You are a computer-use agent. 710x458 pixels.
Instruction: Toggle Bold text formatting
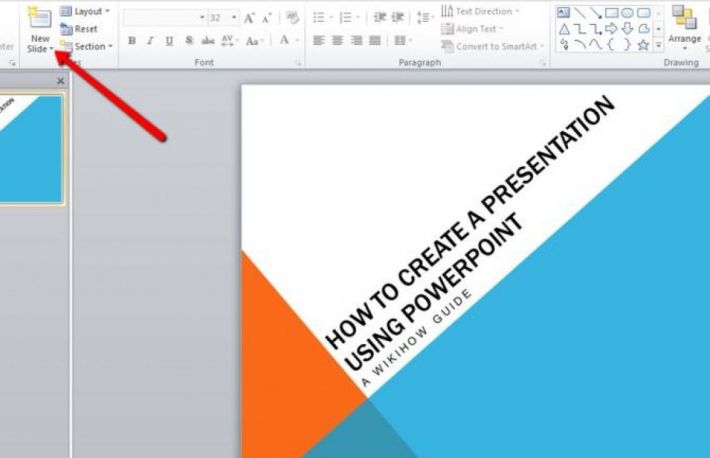[131, 41]
